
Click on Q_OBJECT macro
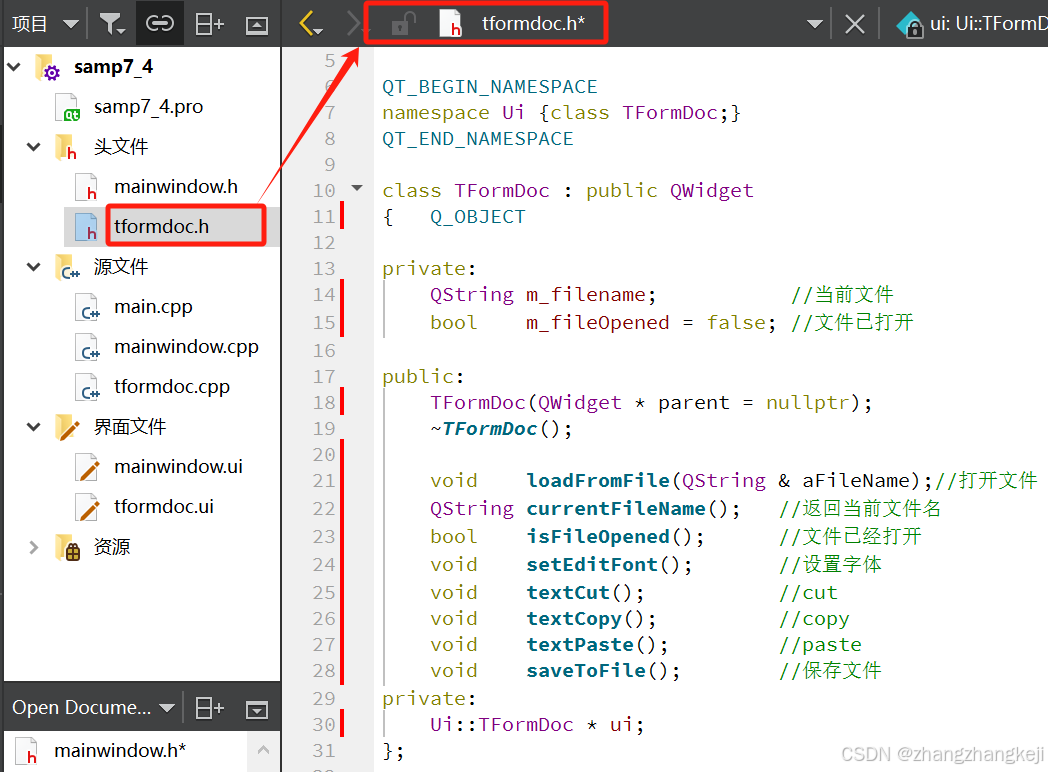(x=477, y=217)
